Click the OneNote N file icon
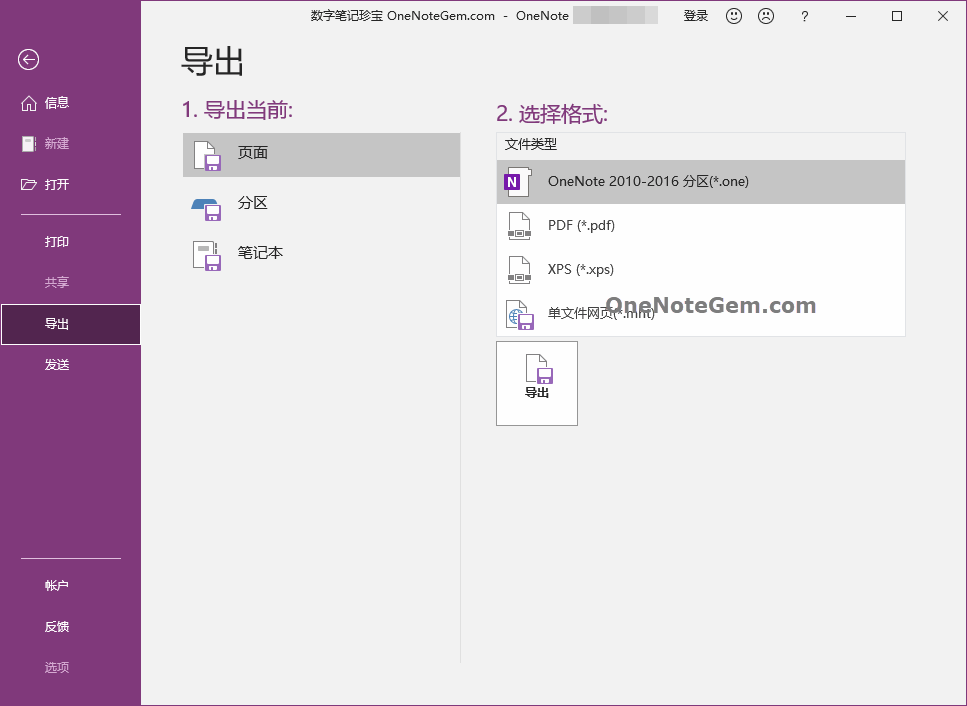The width and height of the screenshot is (967, 706). pyautogui.click(x=518, y=182)
